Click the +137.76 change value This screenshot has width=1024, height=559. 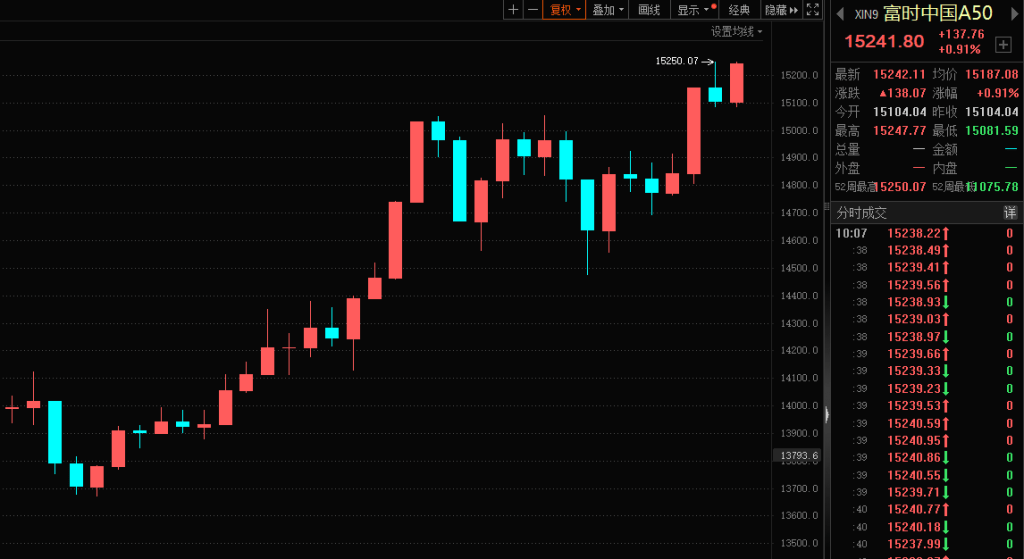961,34
